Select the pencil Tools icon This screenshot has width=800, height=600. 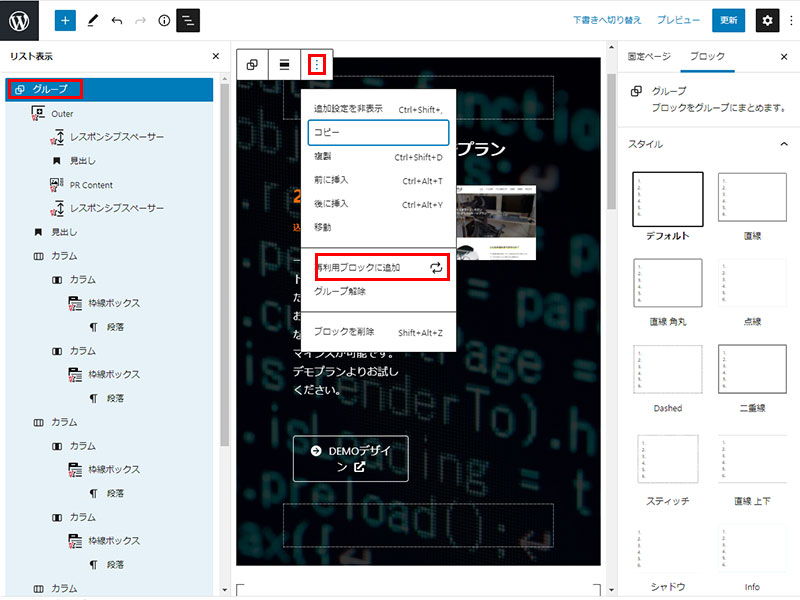point(92,20)
